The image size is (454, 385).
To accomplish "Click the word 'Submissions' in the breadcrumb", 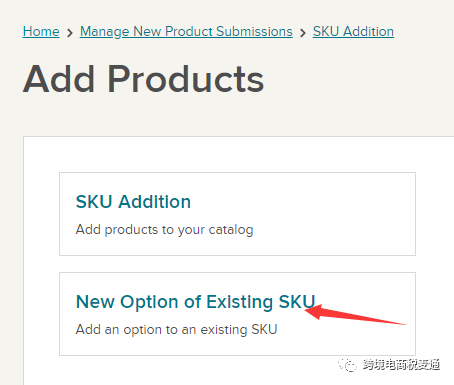I will [x=254, y=32].
